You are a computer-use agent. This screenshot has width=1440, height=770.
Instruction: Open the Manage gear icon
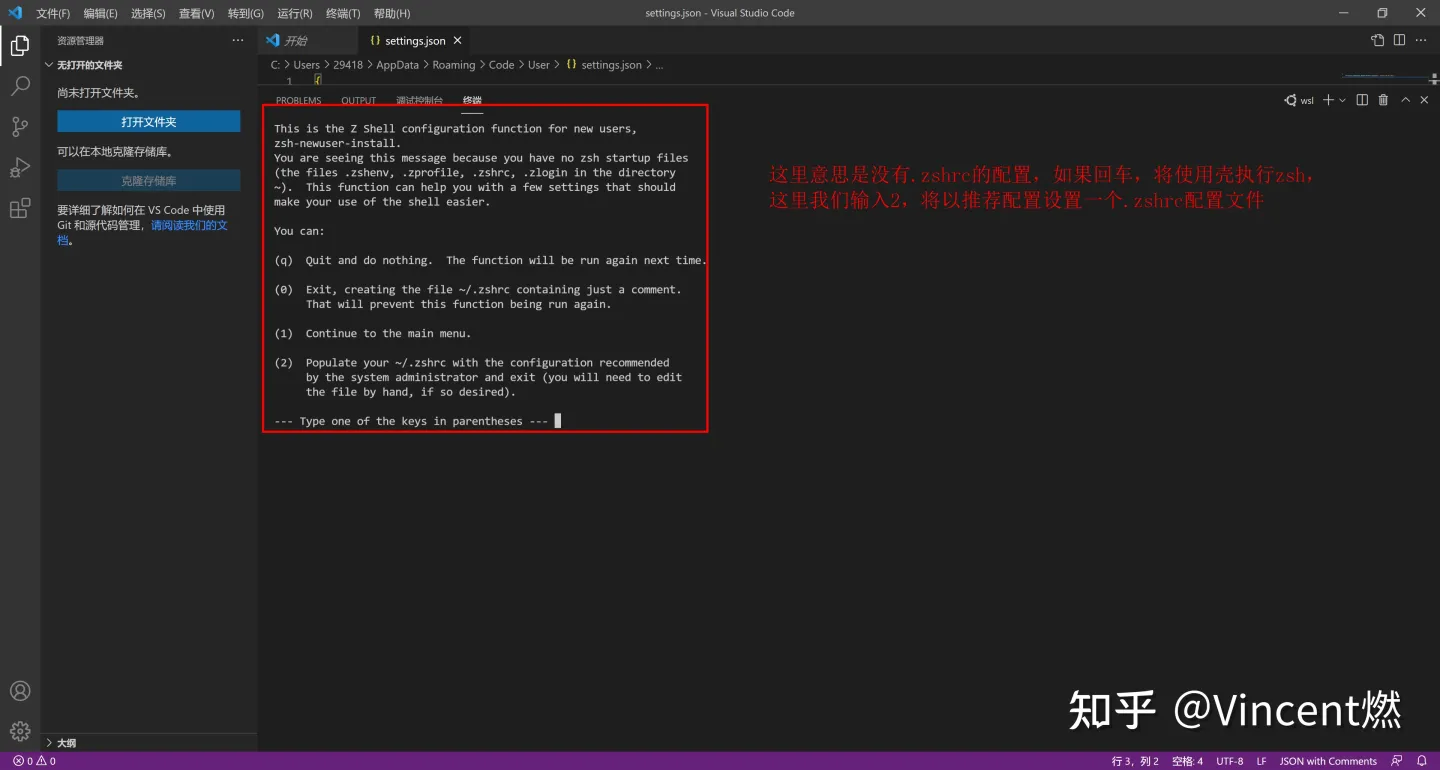[x=20, y=731]
